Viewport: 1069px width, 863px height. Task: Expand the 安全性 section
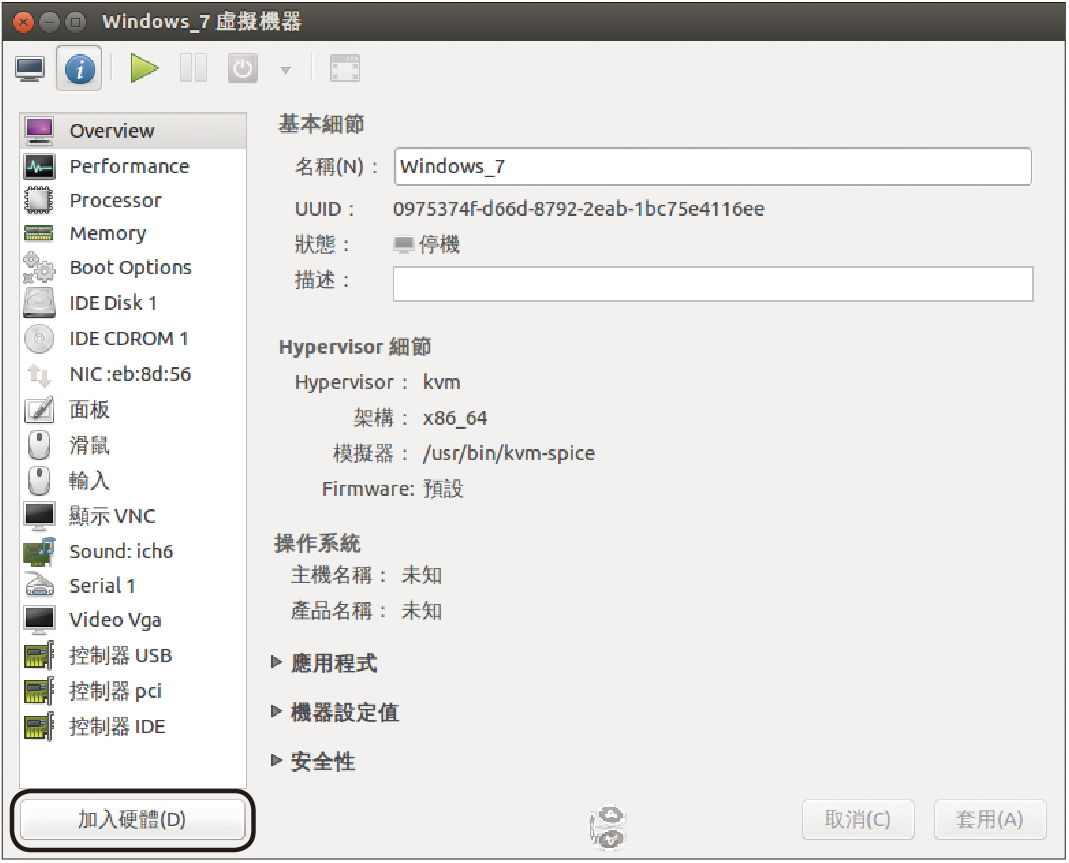276,761
